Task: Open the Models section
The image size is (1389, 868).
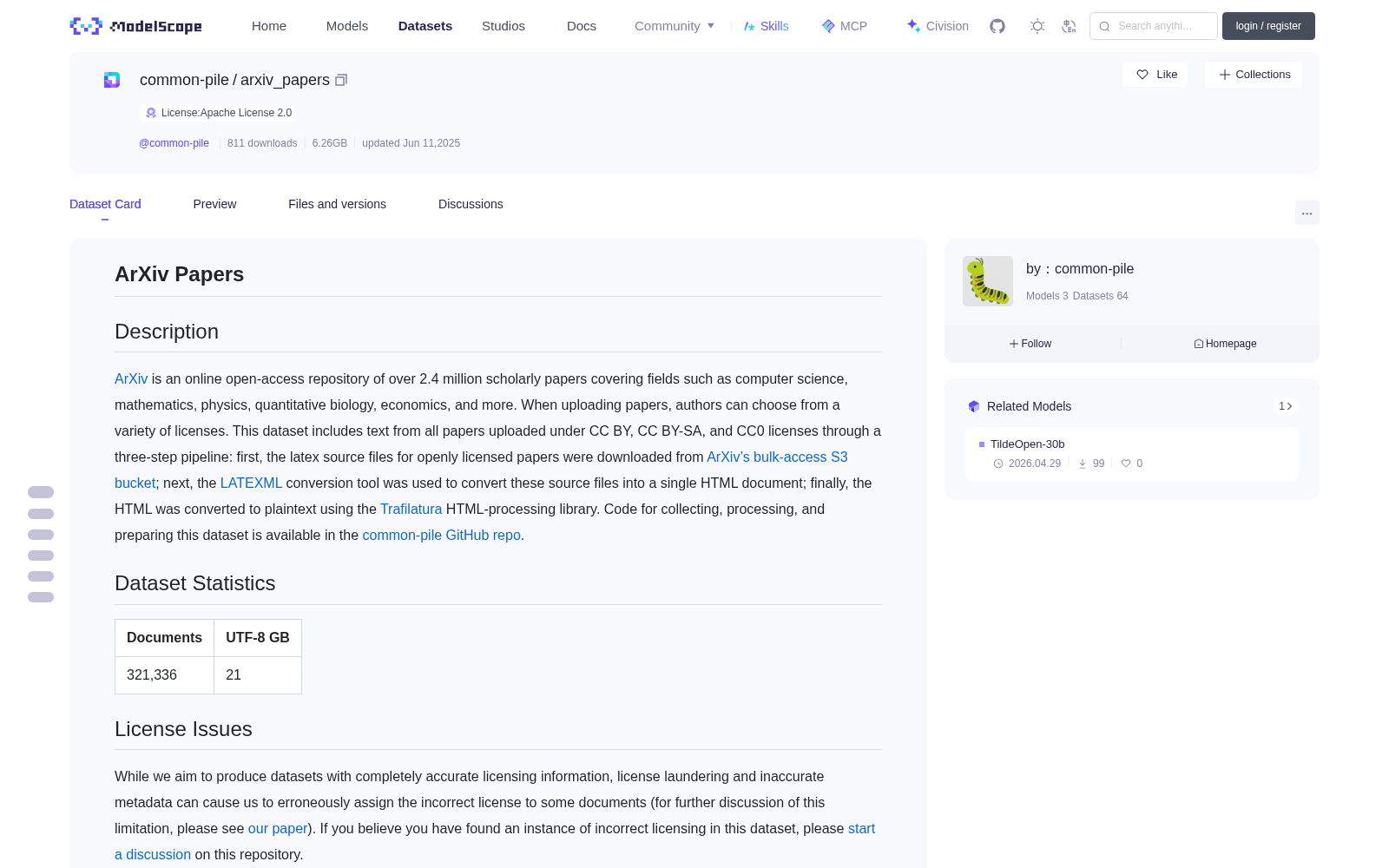Action: pos(347,26)
